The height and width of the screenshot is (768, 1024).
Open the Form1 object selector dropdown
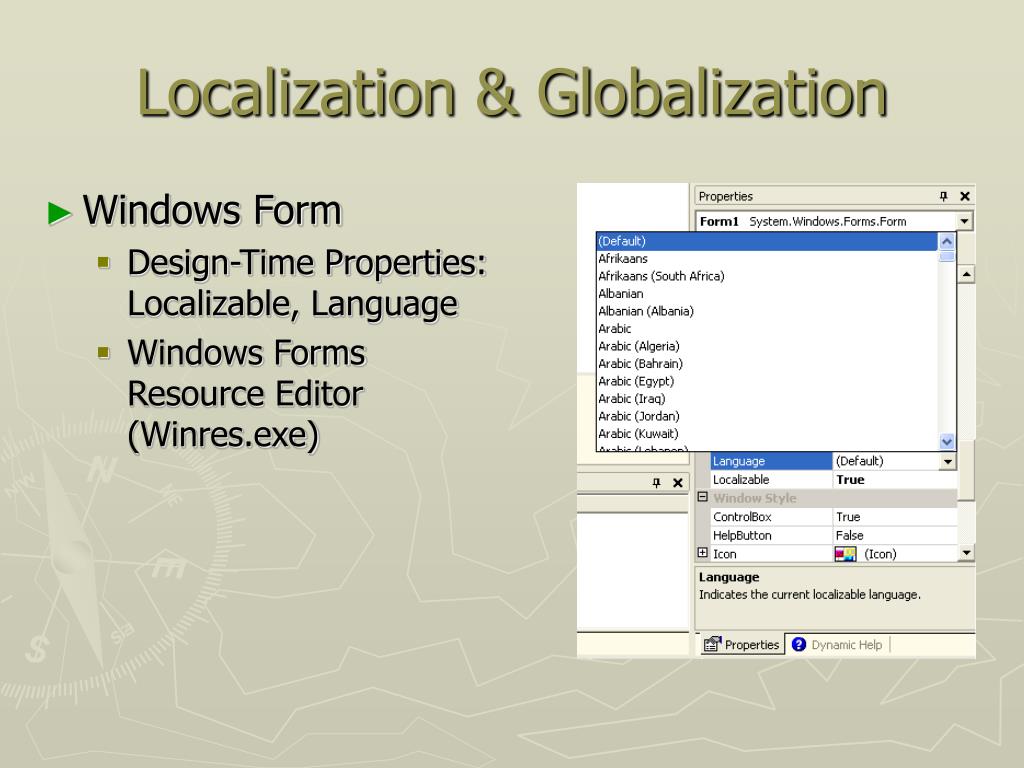point(965,221)
